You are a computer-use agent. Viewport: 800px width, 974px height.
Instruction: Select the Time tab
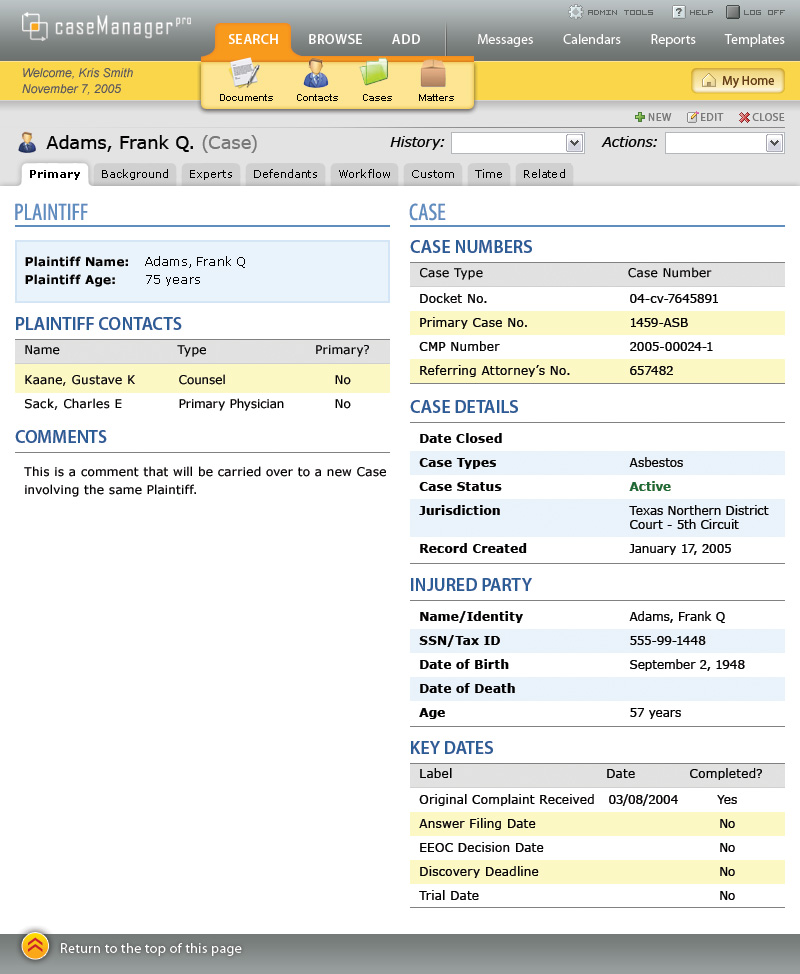(x=489, y=174)
